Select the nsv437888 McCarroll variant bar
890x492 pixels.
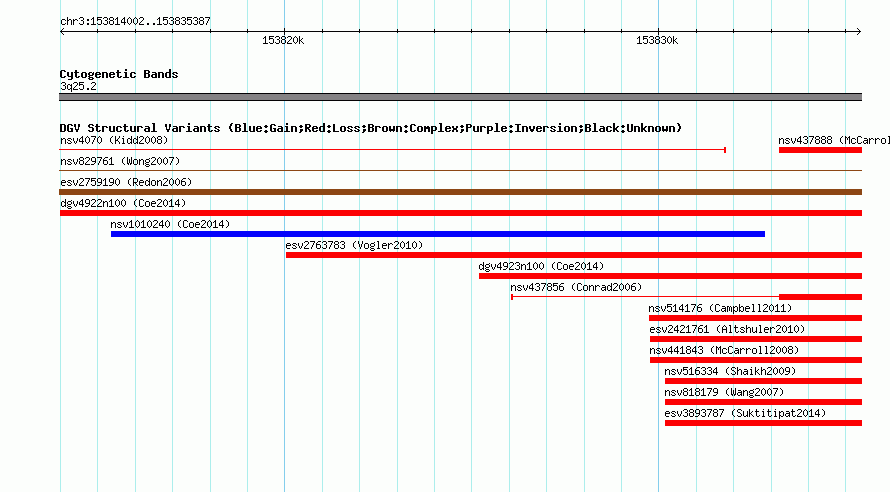[820, 150]
